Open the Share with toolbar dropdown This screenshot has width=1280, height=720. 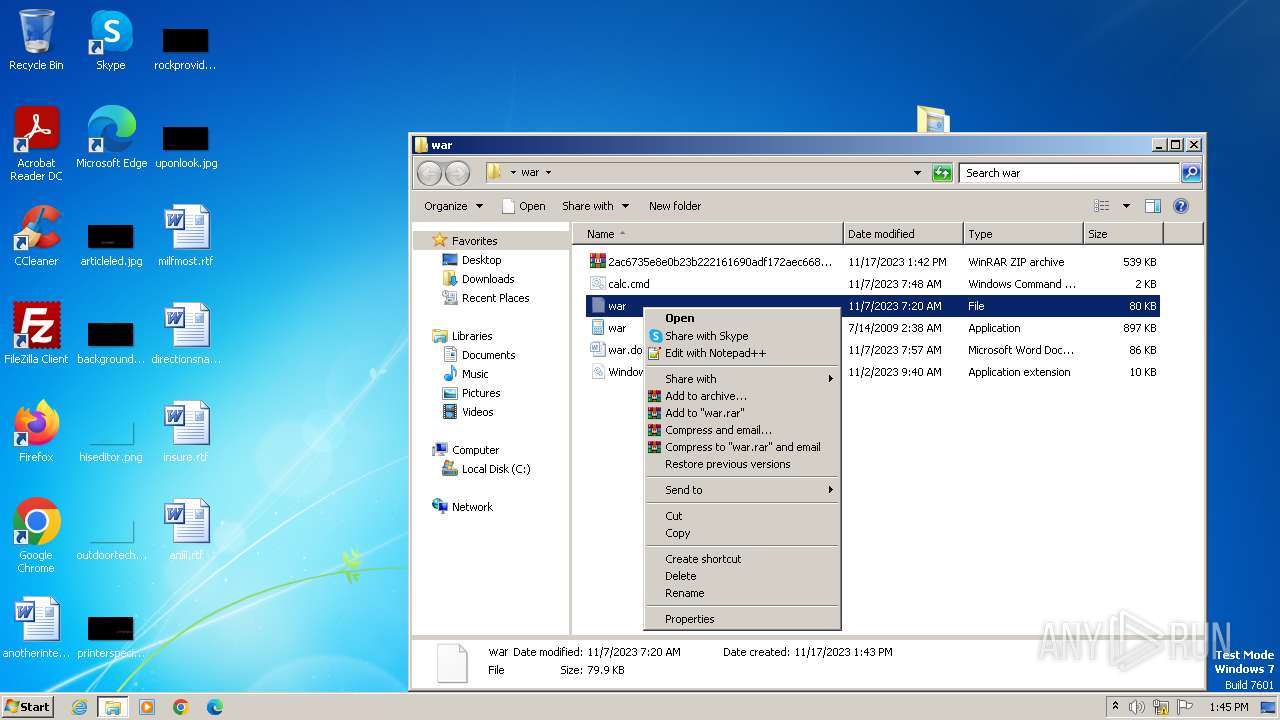[595, 206]
